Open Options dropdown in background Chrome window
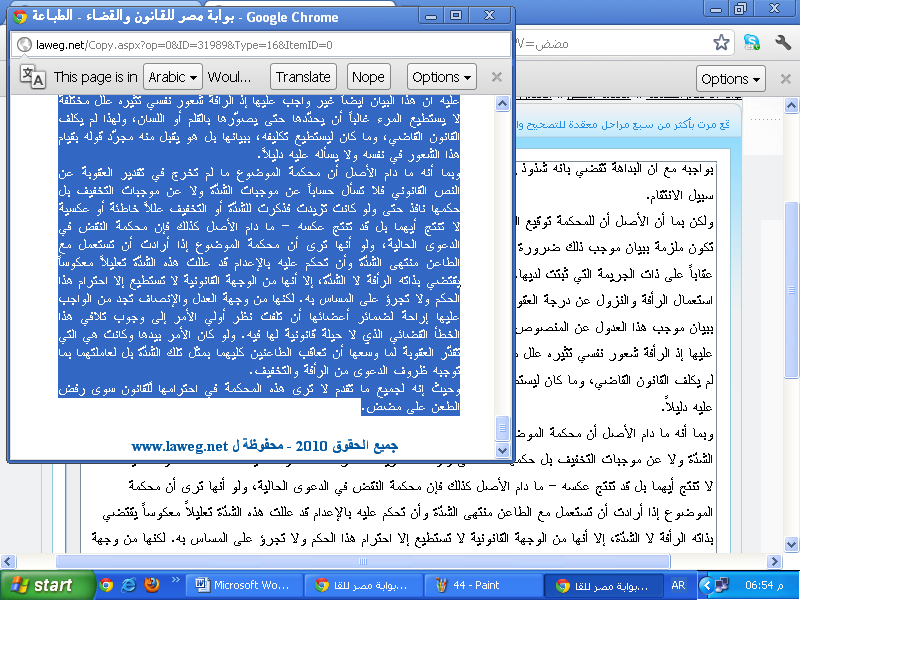 [x=731, y=79]
